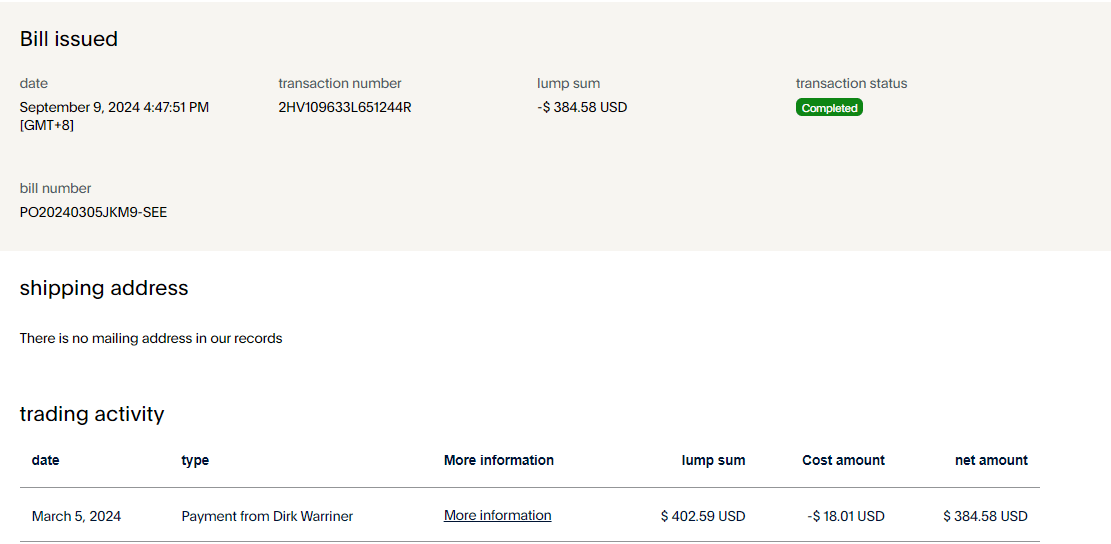Screen dimensions: 1111x544
Task: Click the shipping address heading
Action: coord(104,288)
